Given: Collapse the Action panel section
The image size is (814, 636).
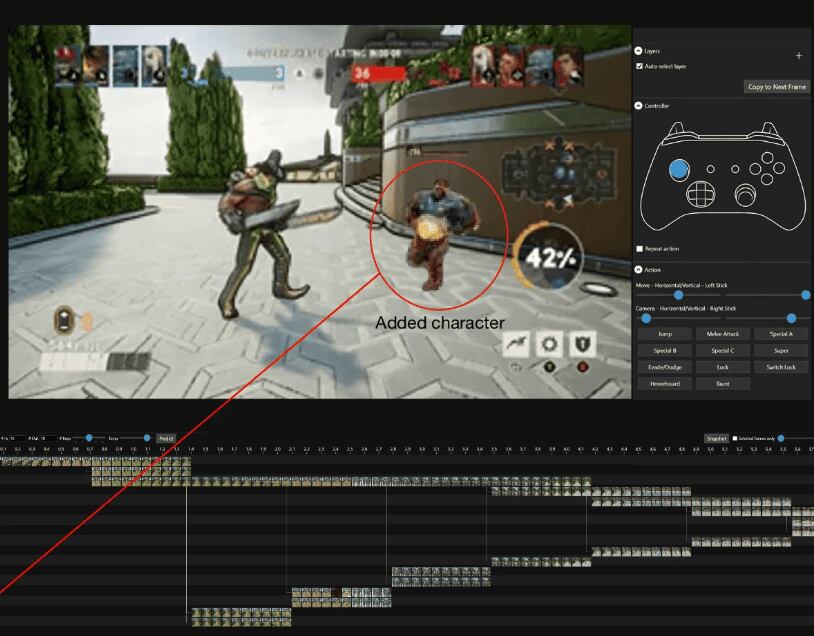Looking at the screenshot, I should click(x=639, y=269).
